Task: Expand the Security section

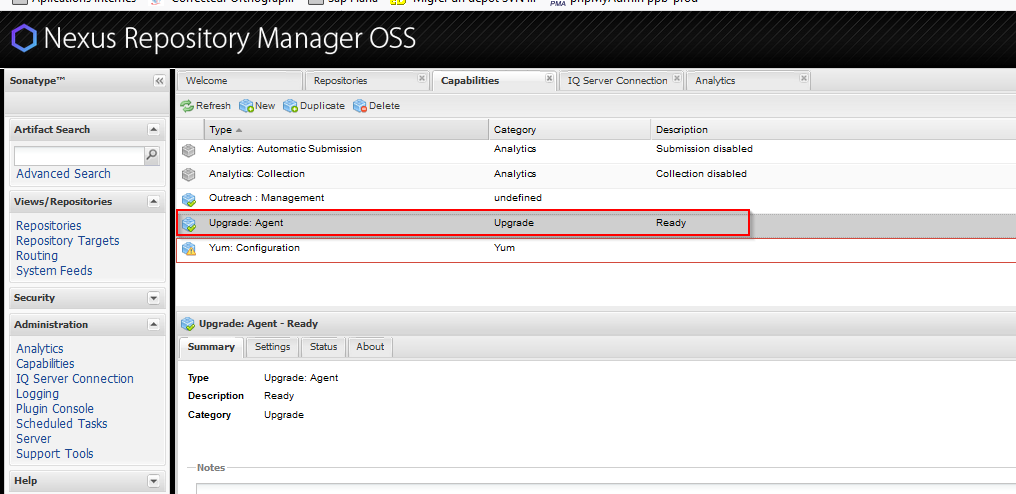Action: point(153,298)
